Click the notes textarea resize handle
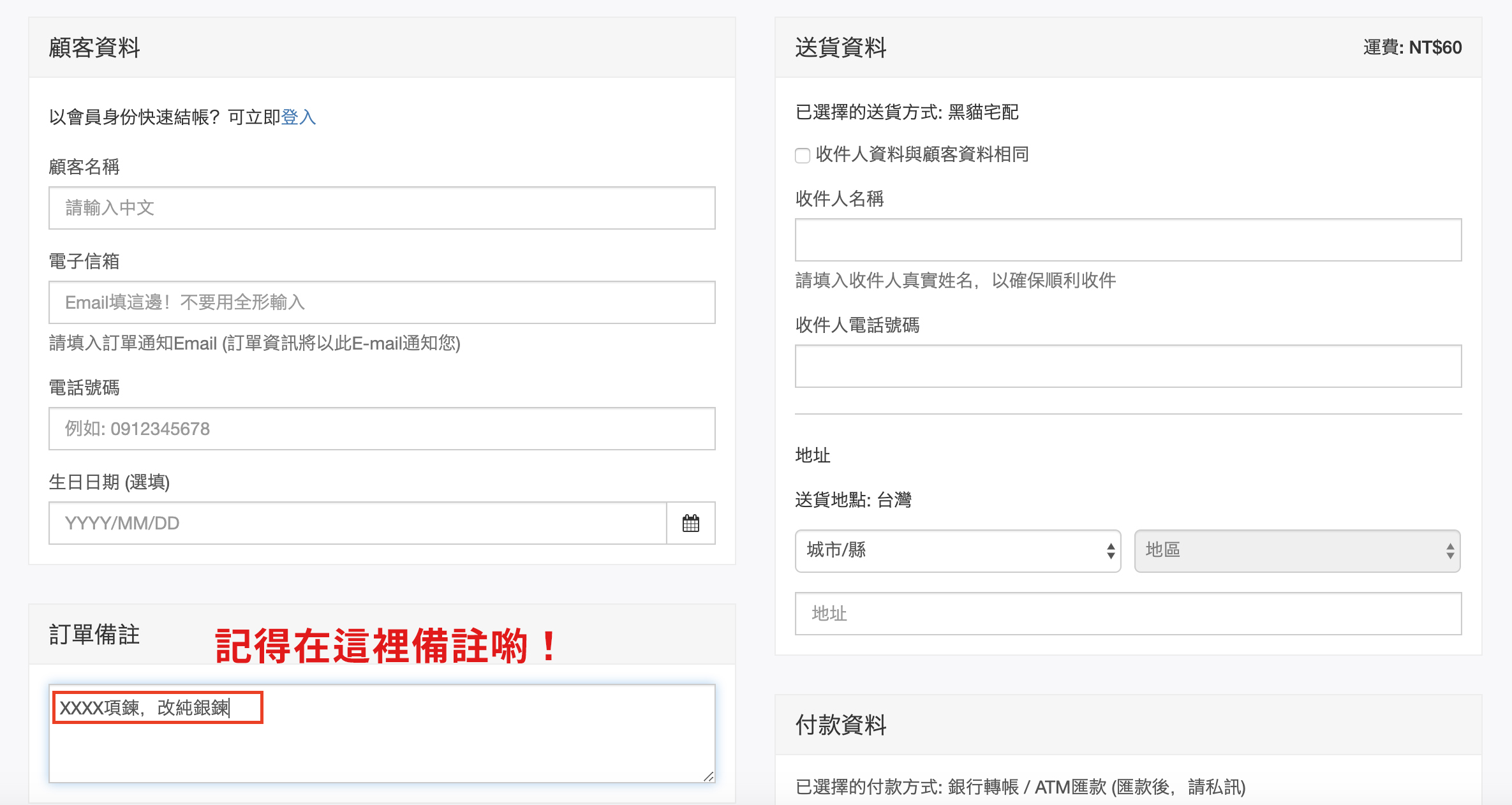This screenshot has width=1512, height=805. coord(708,776)
